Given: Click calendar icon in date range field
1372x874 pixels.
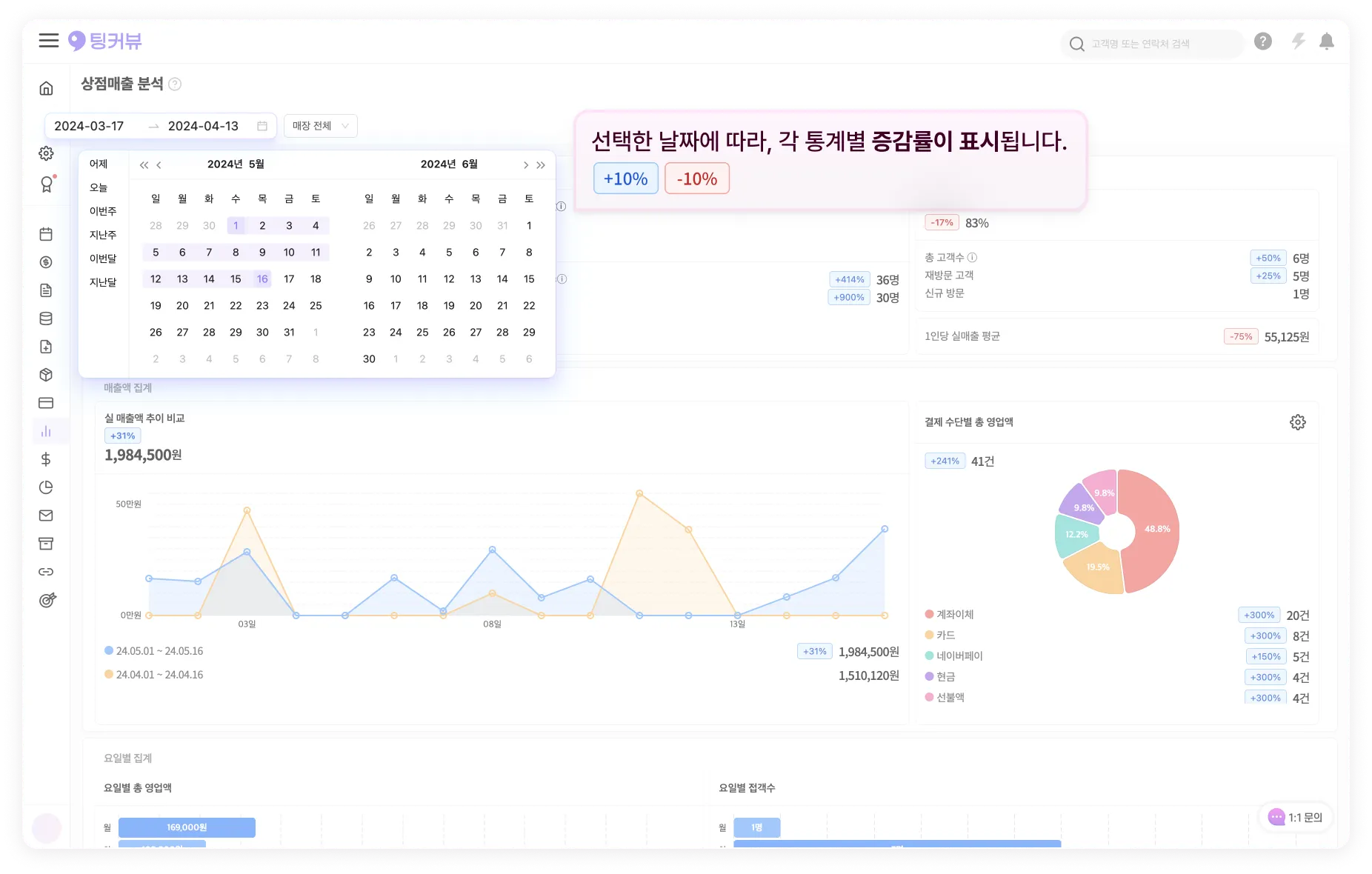Looking at the screenshot, I should click(x=262, y=126).
